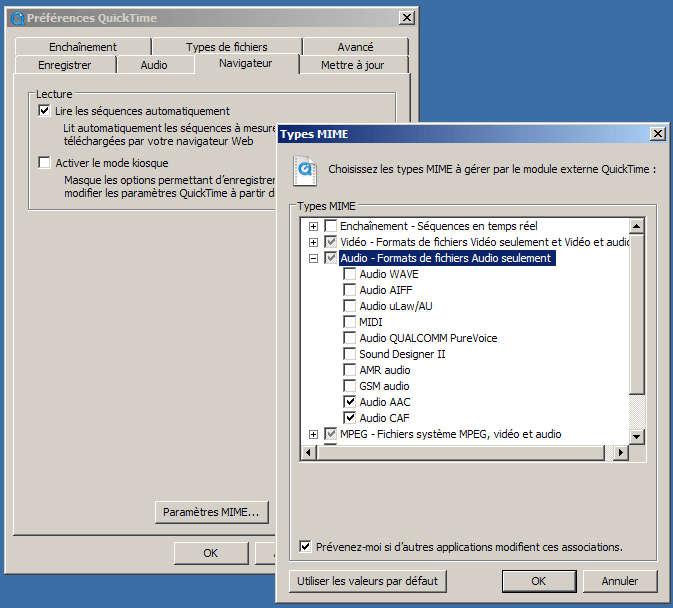The width and height of the screenshot is (673, 608).
Task: Close the Préférences QuickTime window
Action: click(406, 18)
